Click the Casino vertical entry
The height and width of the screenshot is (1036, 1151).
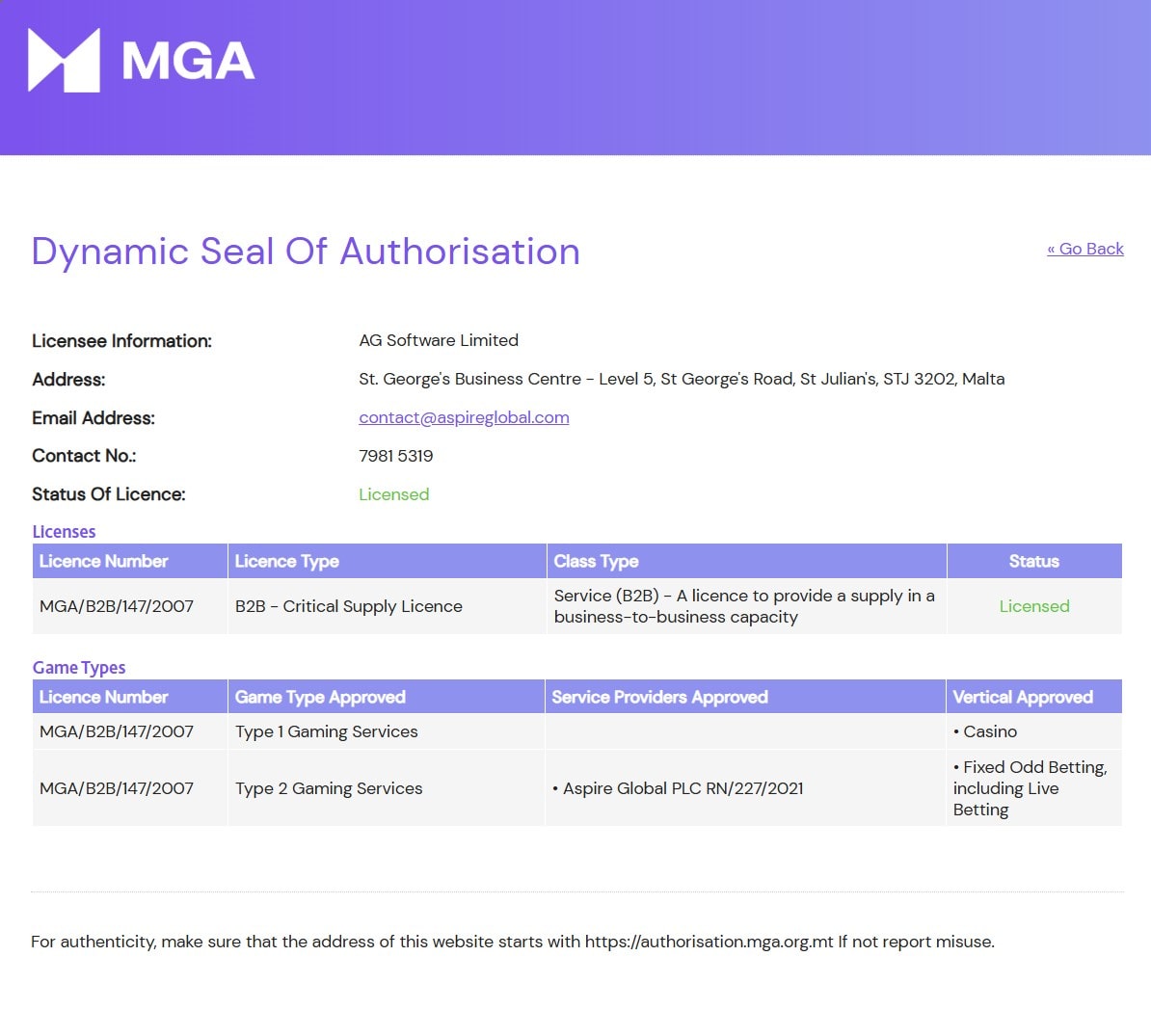[989, 731]
